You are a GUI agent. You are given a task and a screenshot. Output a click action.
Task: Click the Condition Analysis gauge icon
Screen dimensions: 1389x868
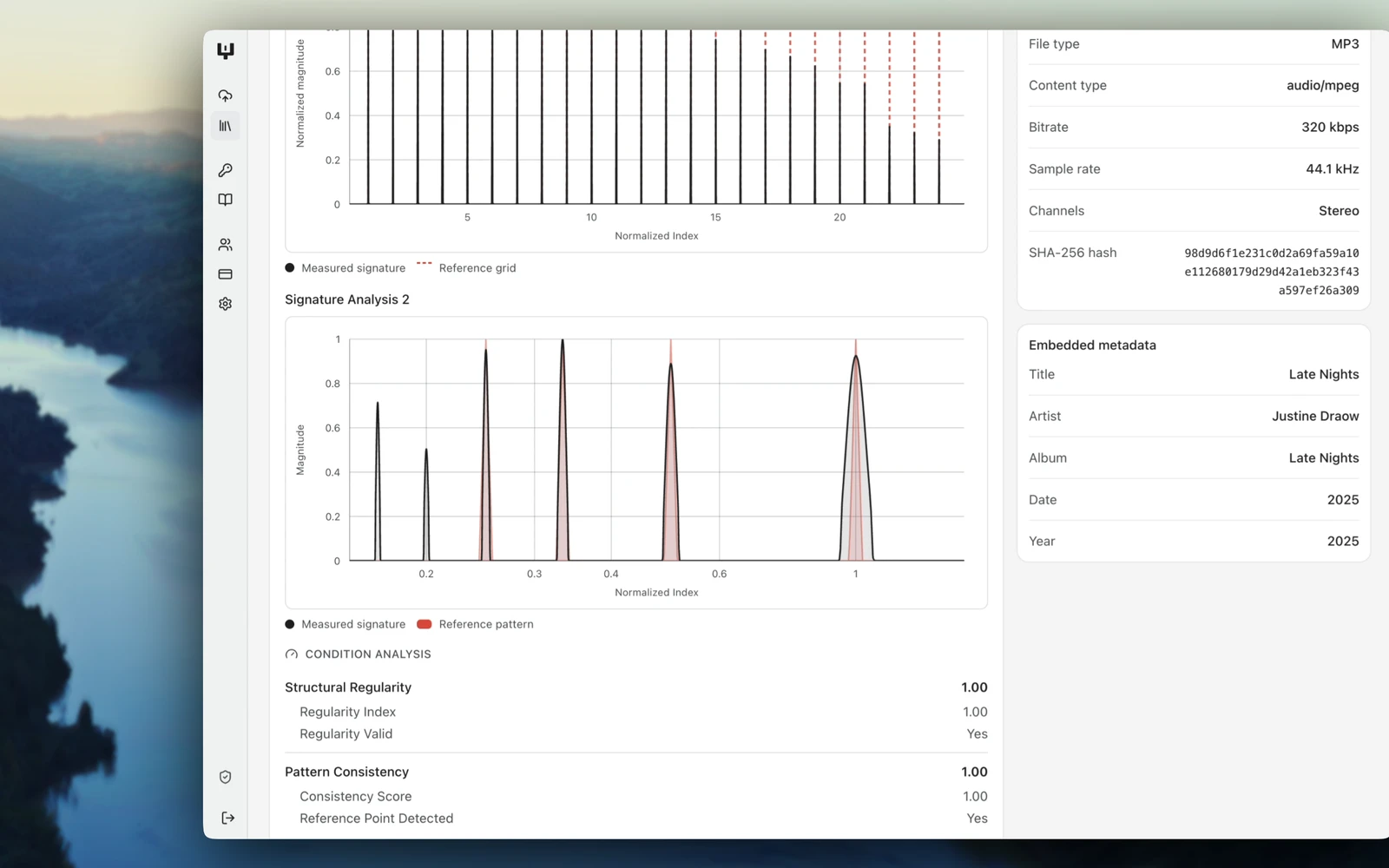pos(292,654)
